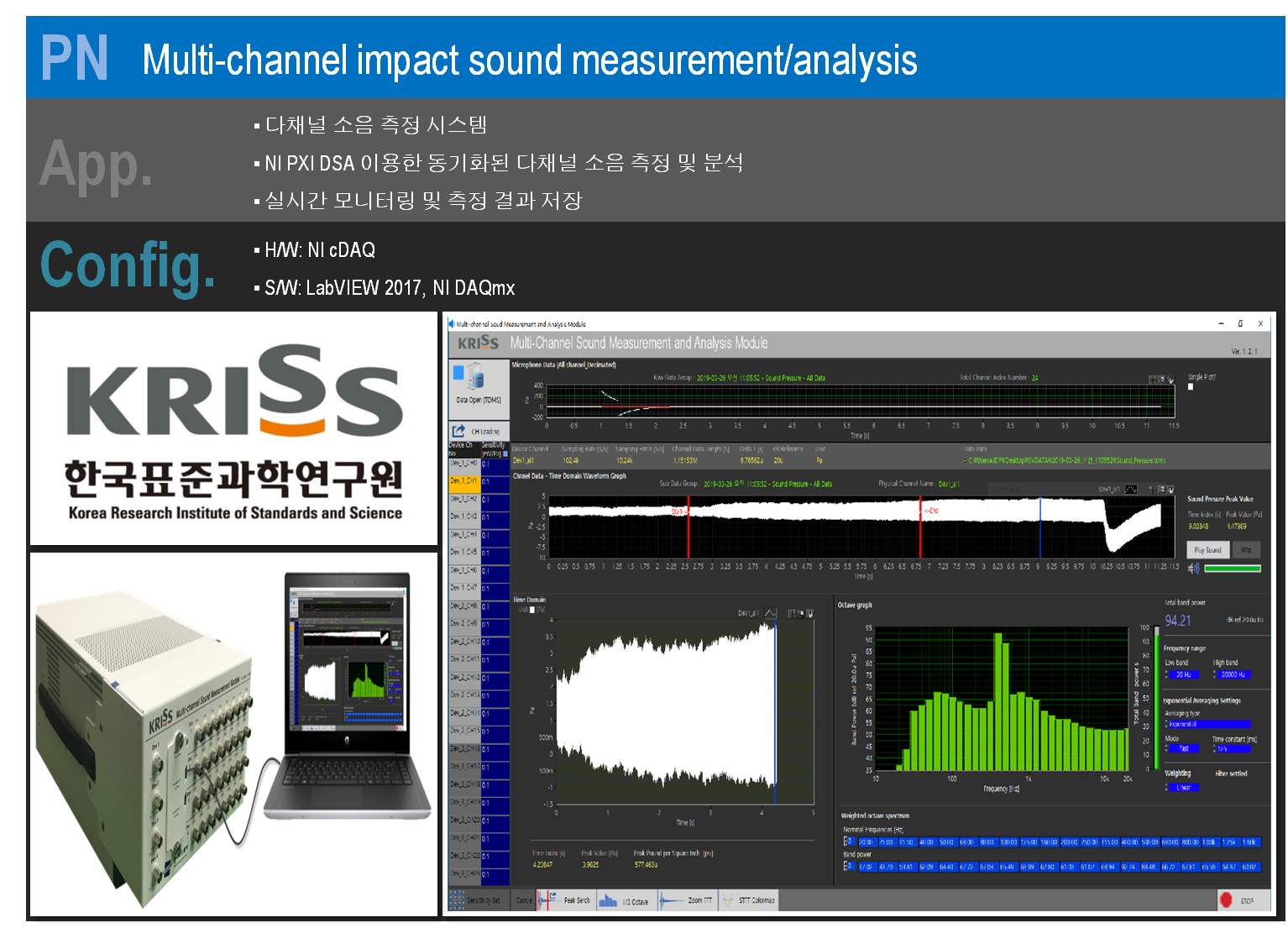The image size is (1288, 928).
Task: Select channel row Dev_2_CH8
Action: pos(464,609)
